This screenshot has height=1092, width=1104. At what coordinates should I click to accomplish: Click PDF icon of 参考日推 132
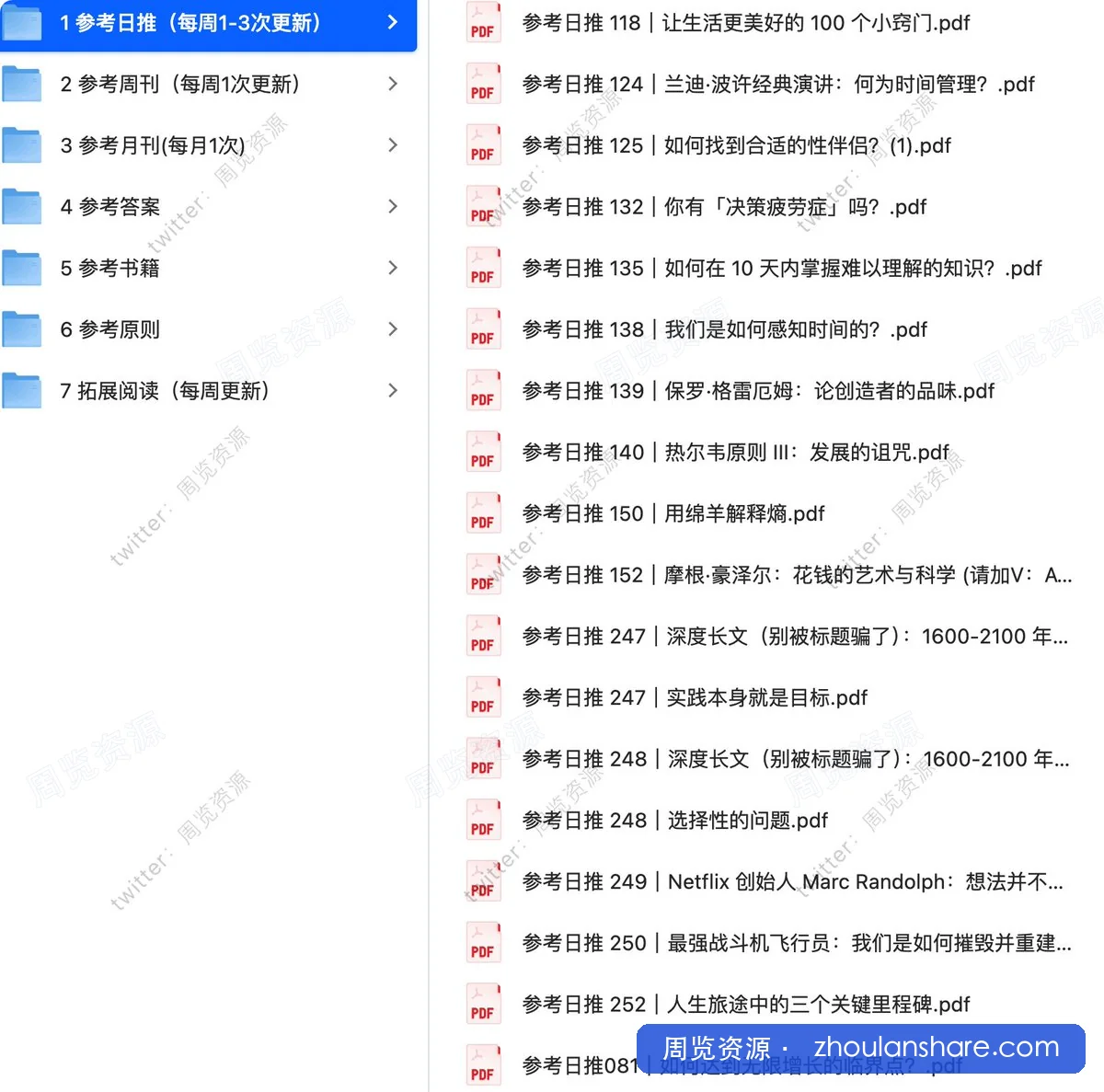[484, 207]
